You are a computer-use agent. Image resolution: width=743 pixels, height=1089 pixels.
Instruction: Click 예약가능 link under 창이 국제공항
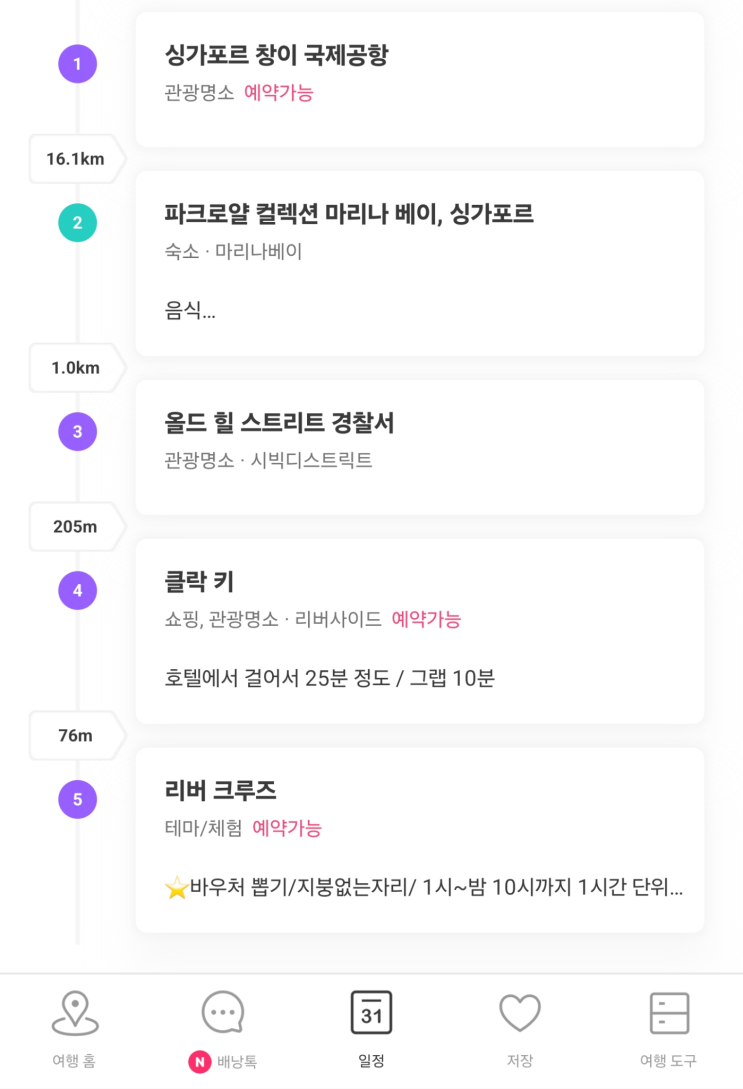[278, 92]
